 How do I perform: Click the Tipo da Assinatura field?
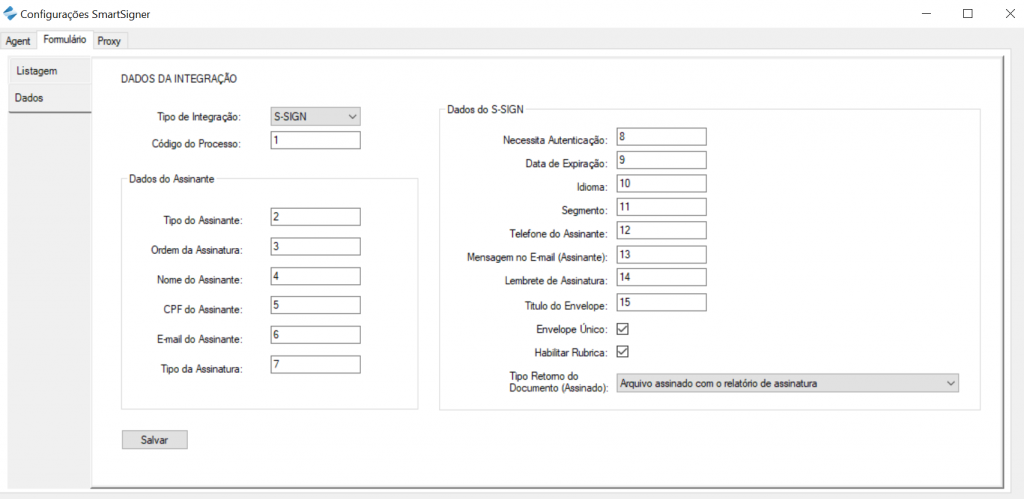click(x=315, y=364)
